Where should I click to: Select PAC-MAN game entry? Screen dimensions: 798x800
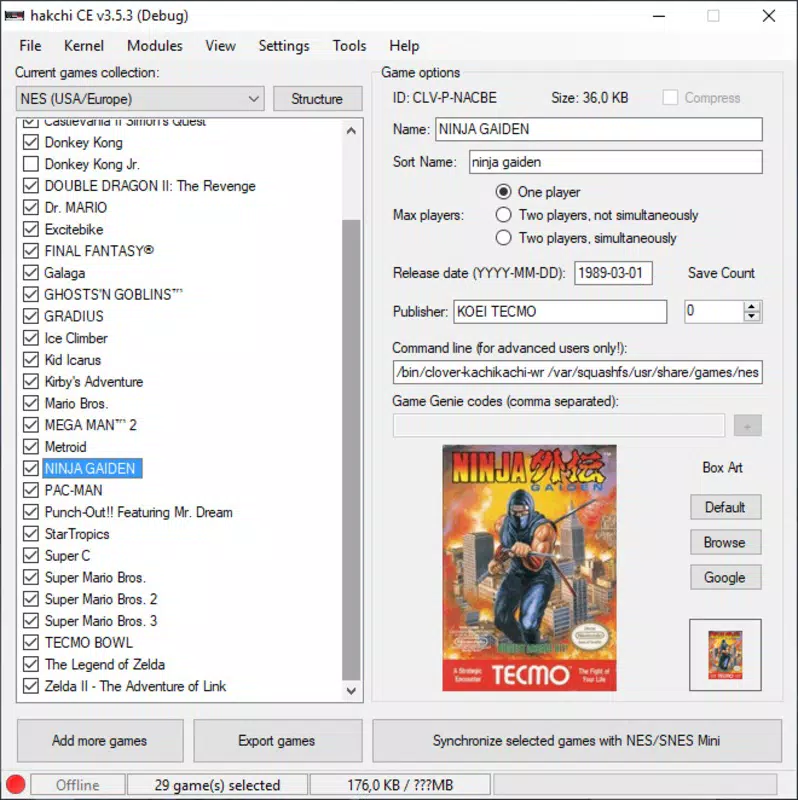click(73, 490)
